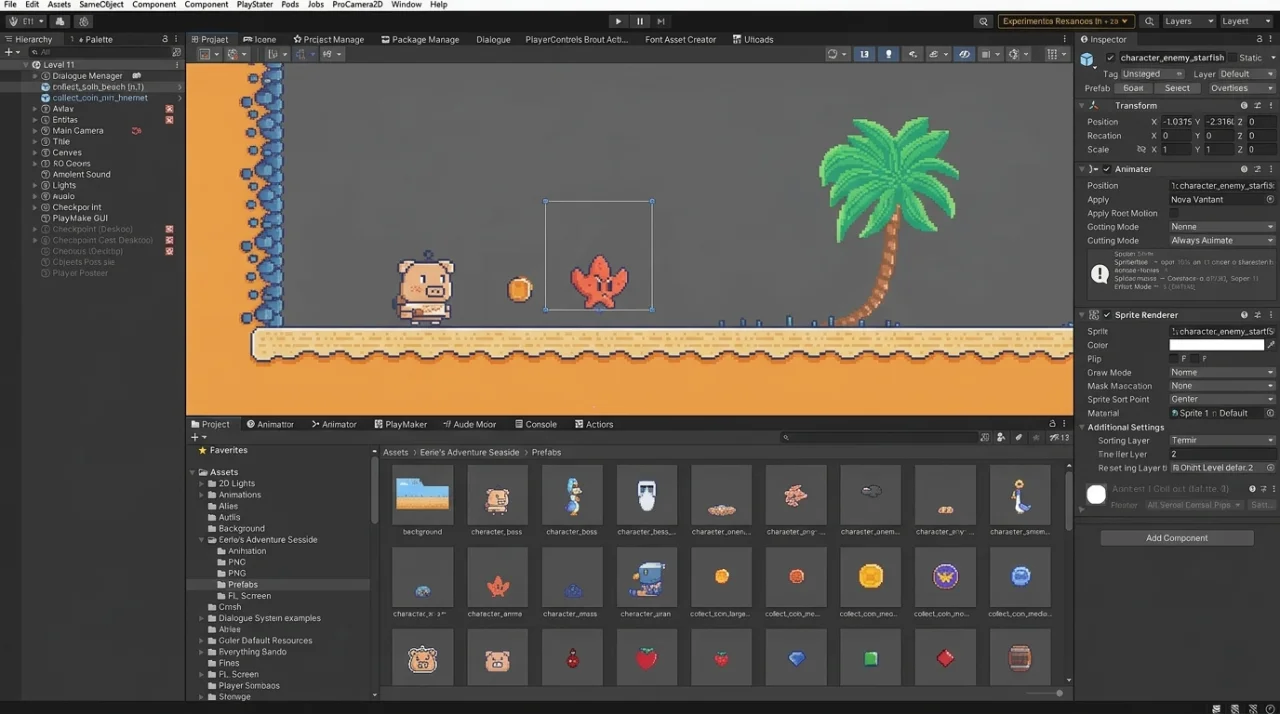The width and height of the screenshot is (1280, 714).
Task: Open the prefab Overrides dropdown
Action: point(1243,88)
